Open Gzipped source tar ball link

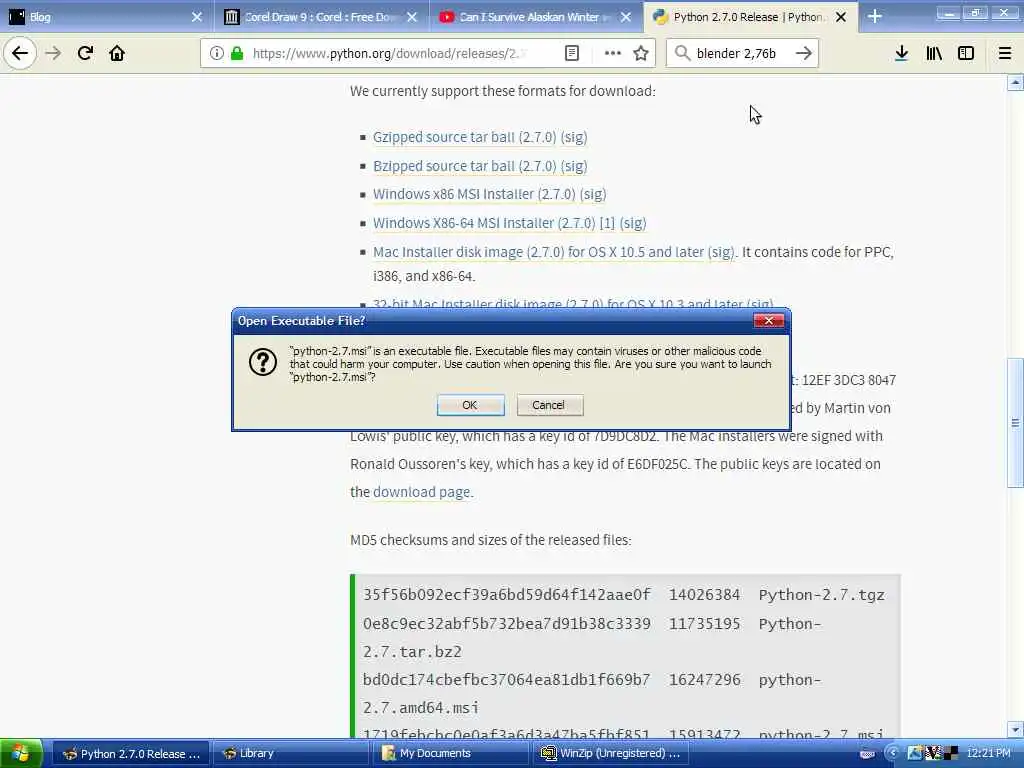pos(464,137)
